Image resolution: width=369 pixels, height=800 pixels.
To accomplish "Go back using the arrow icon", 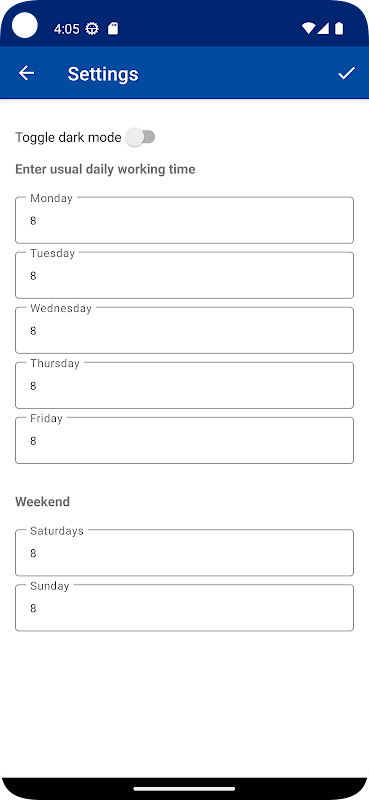I will click(27, 73).
